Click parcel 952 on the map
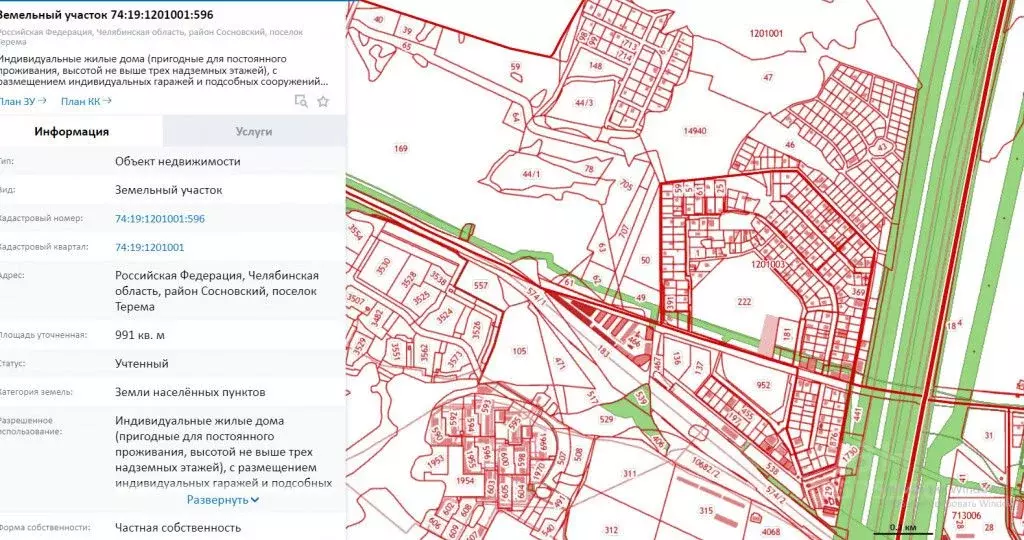 [763, 385]
